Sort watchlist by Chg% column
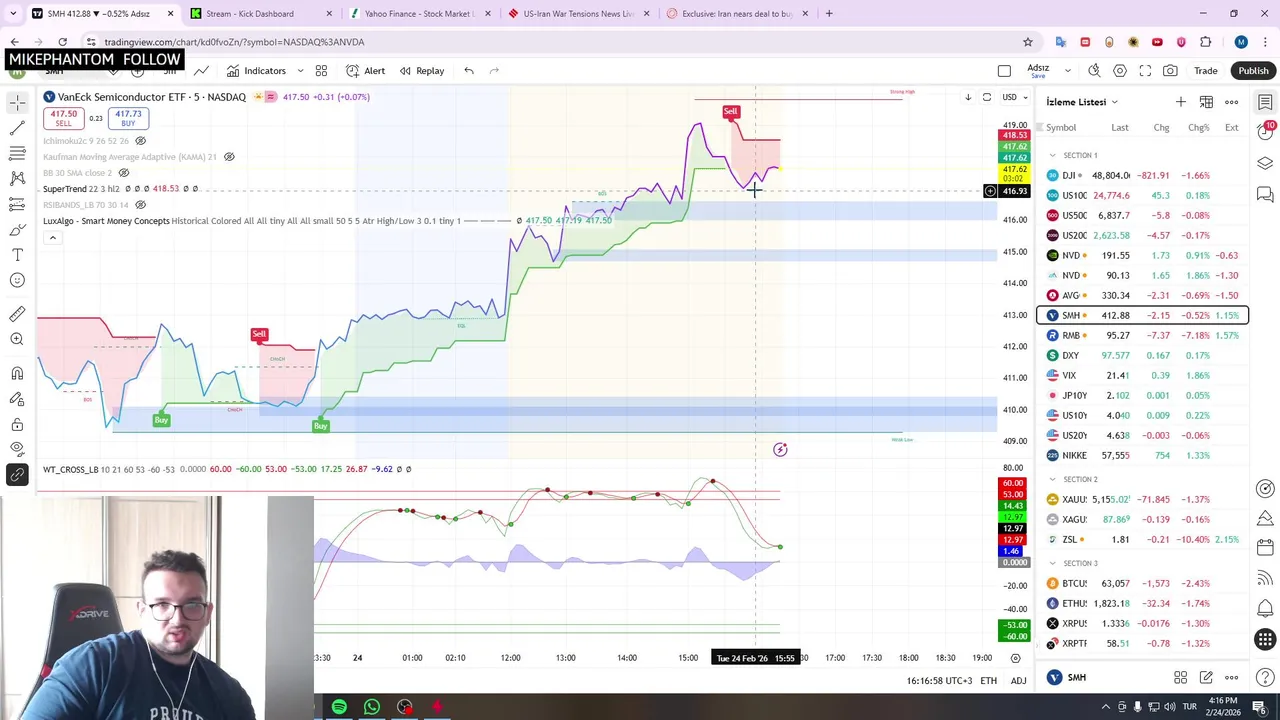 pos(1198,128)
